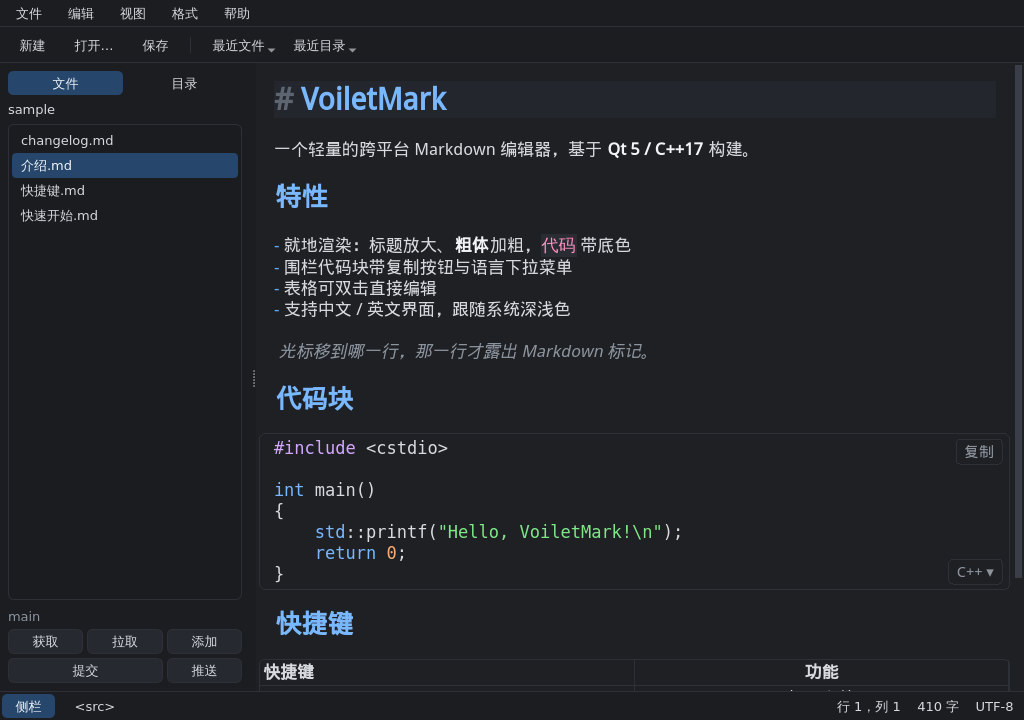This screenshot has width=1024, height=720.
Task: Save the document with 保存
Action: click(155, 46)
